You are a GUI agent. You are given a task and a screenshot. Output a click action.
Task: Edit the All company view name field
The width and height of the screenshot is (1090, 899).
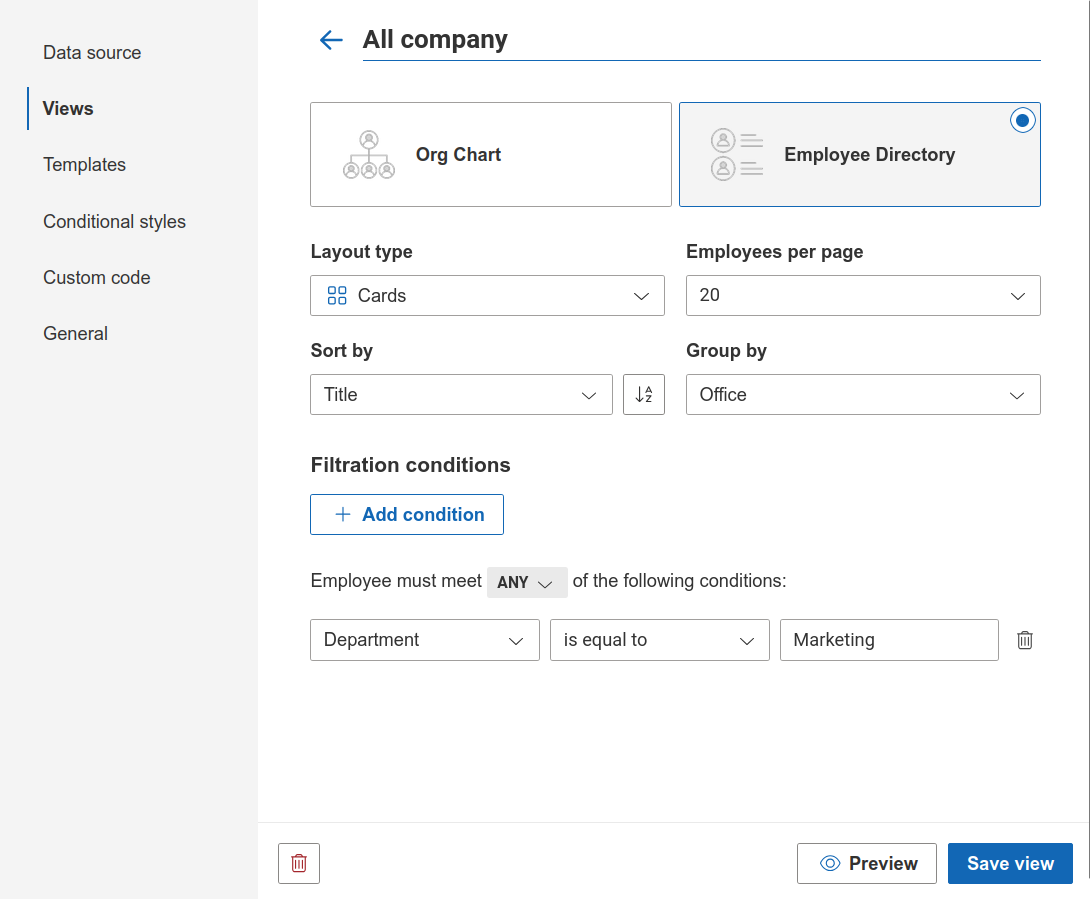(x=701, y=40)
